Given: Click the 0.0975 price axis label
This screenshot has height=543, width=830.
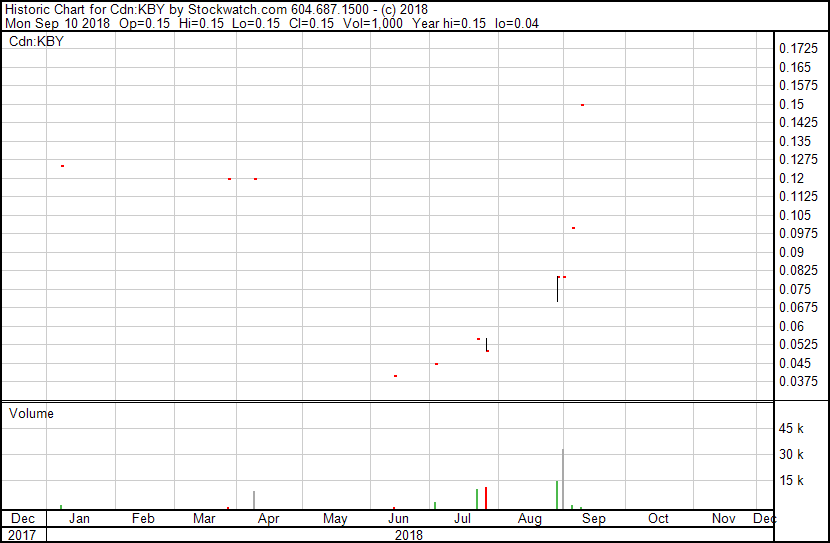Looking at the screenshot, I should pyautogui.click(x=798, y=233).
